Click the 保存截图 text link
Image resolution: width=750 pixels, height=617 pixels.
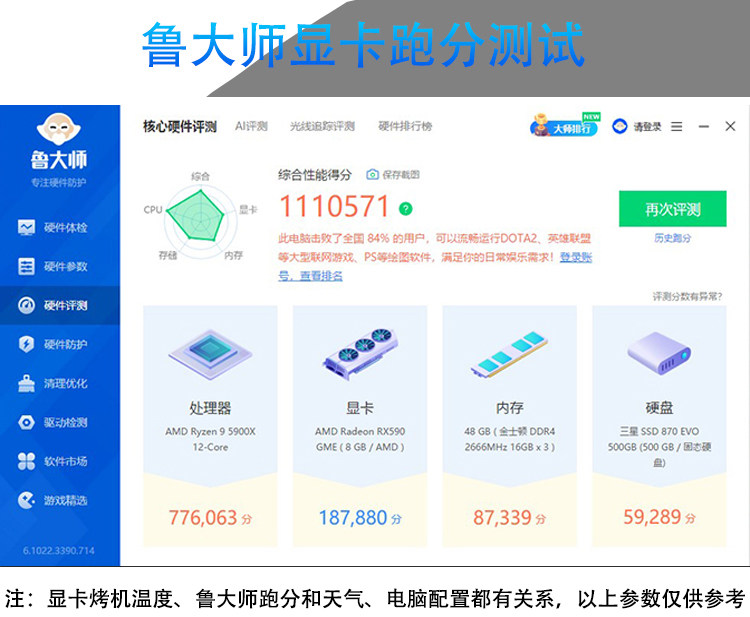tap(401, 175)
